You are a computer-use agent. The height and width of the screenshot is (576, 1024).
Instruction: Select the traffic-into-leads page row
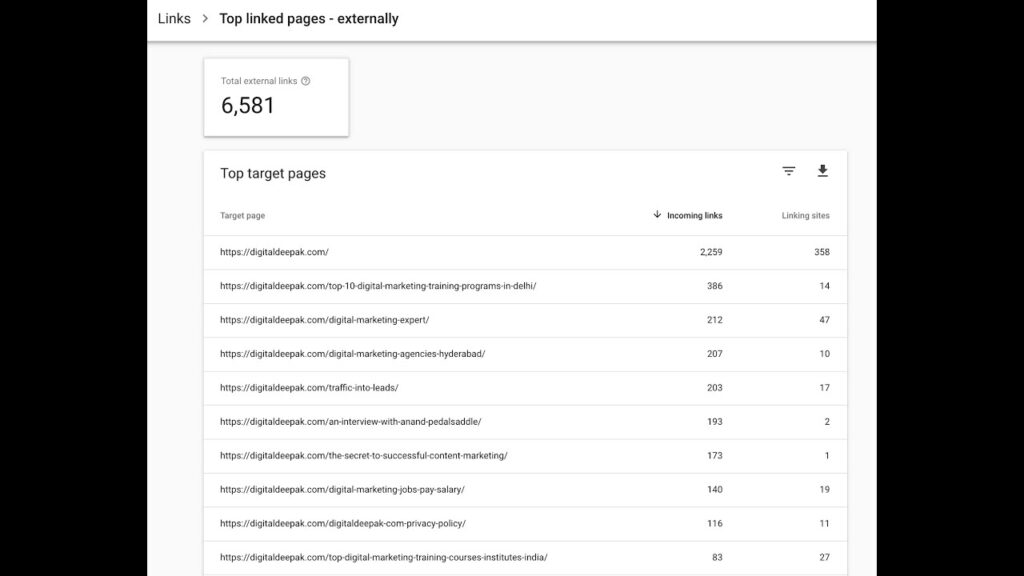(x=525, y=388)
